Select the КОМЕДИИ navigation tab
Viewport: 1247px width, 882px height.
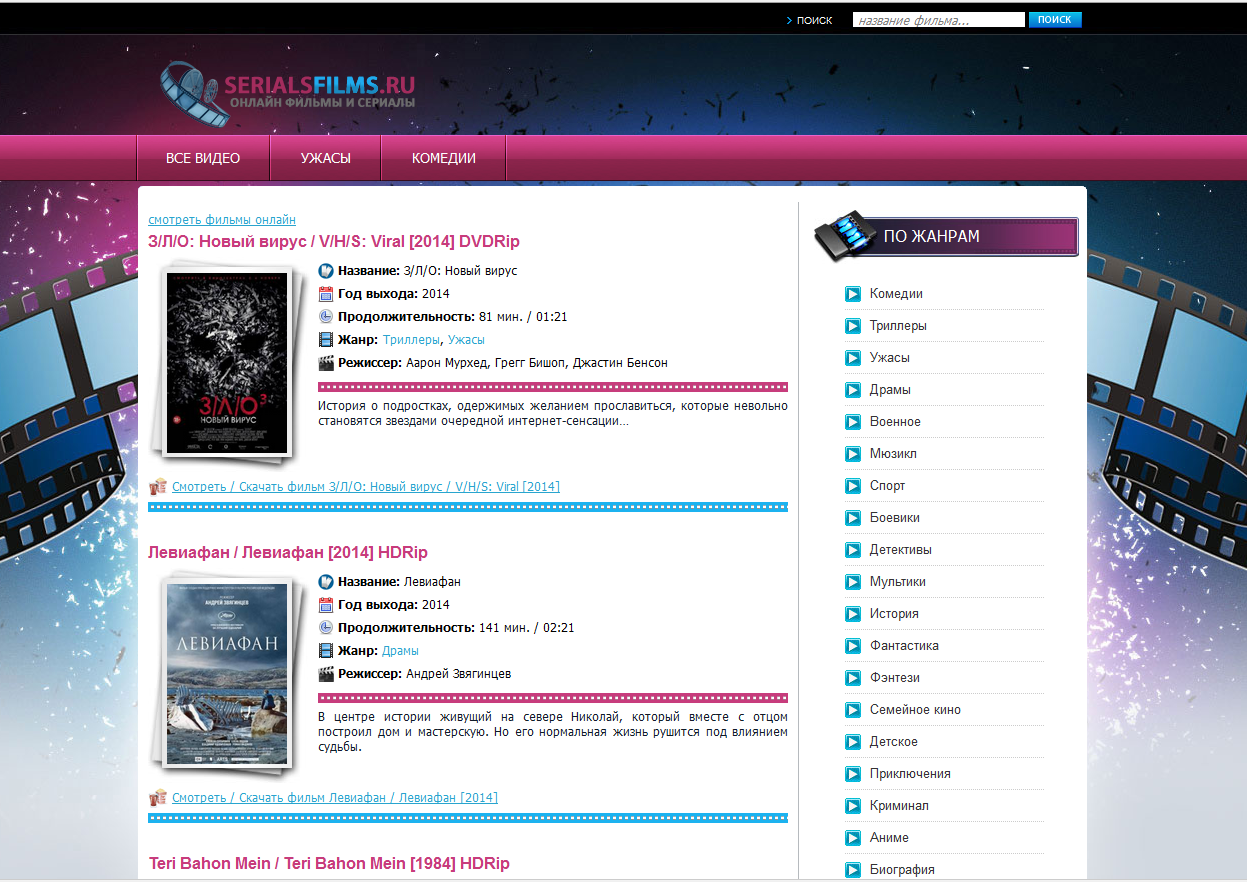point(444,158)
